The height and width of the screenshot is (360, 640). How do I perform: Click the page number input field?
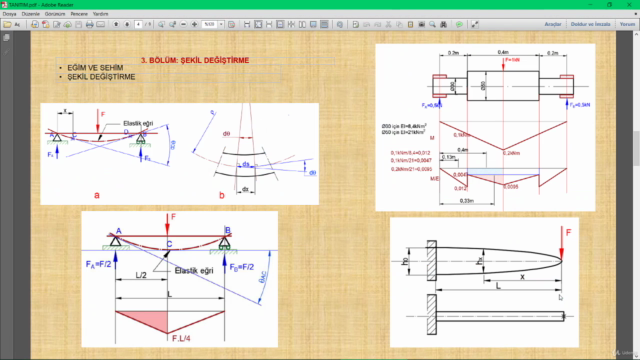tap(138, 24)
